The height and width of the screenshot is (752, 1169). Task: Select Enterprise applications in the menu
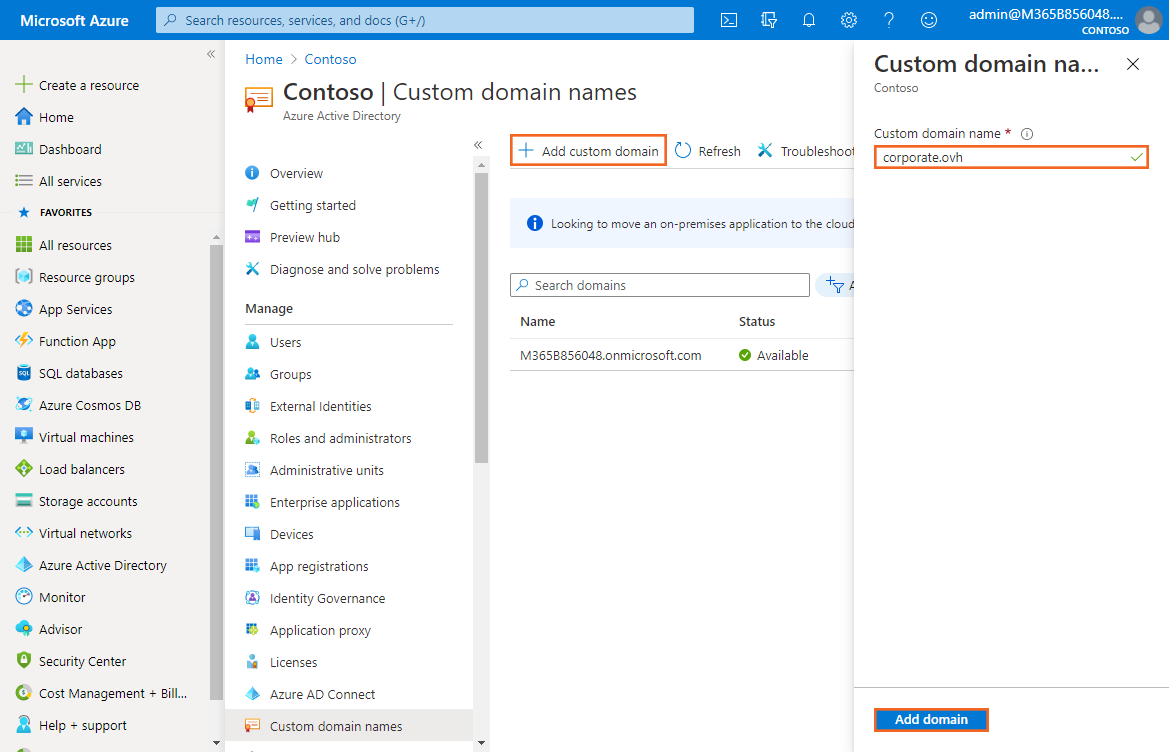tap(334, 502)
